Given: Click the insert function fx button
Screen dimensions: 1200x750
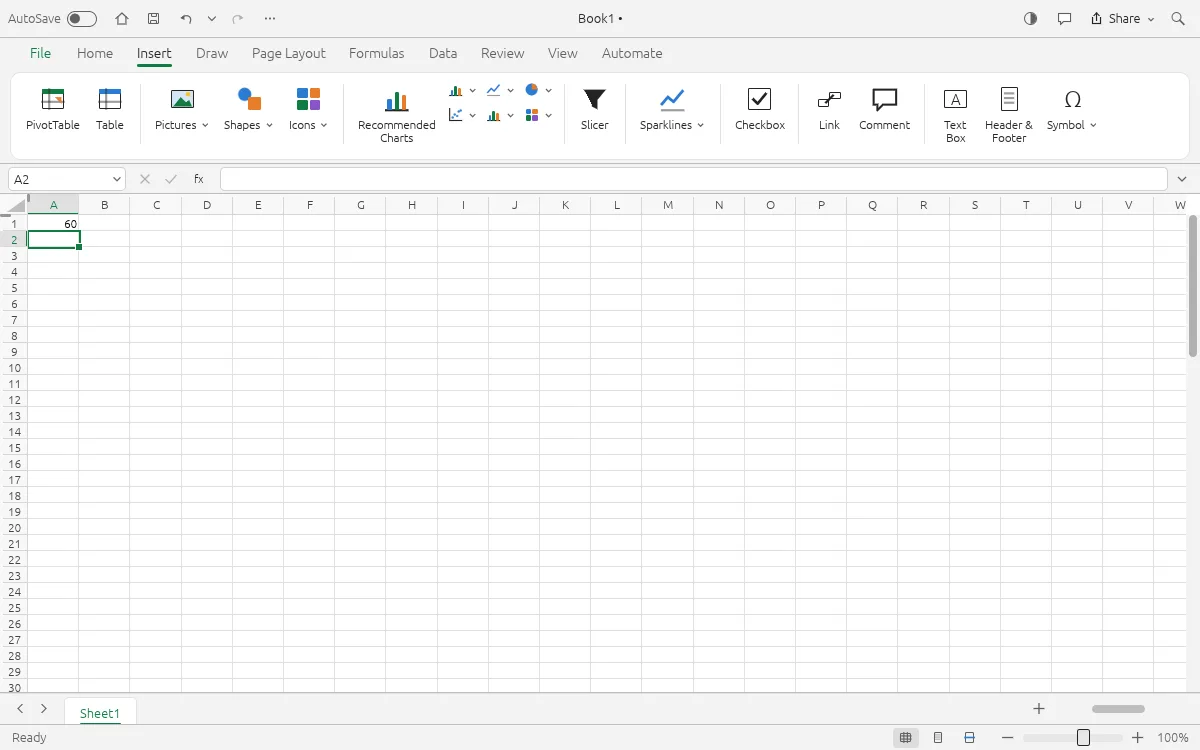Looking at the screenshot, I should (x=199, y=179).
